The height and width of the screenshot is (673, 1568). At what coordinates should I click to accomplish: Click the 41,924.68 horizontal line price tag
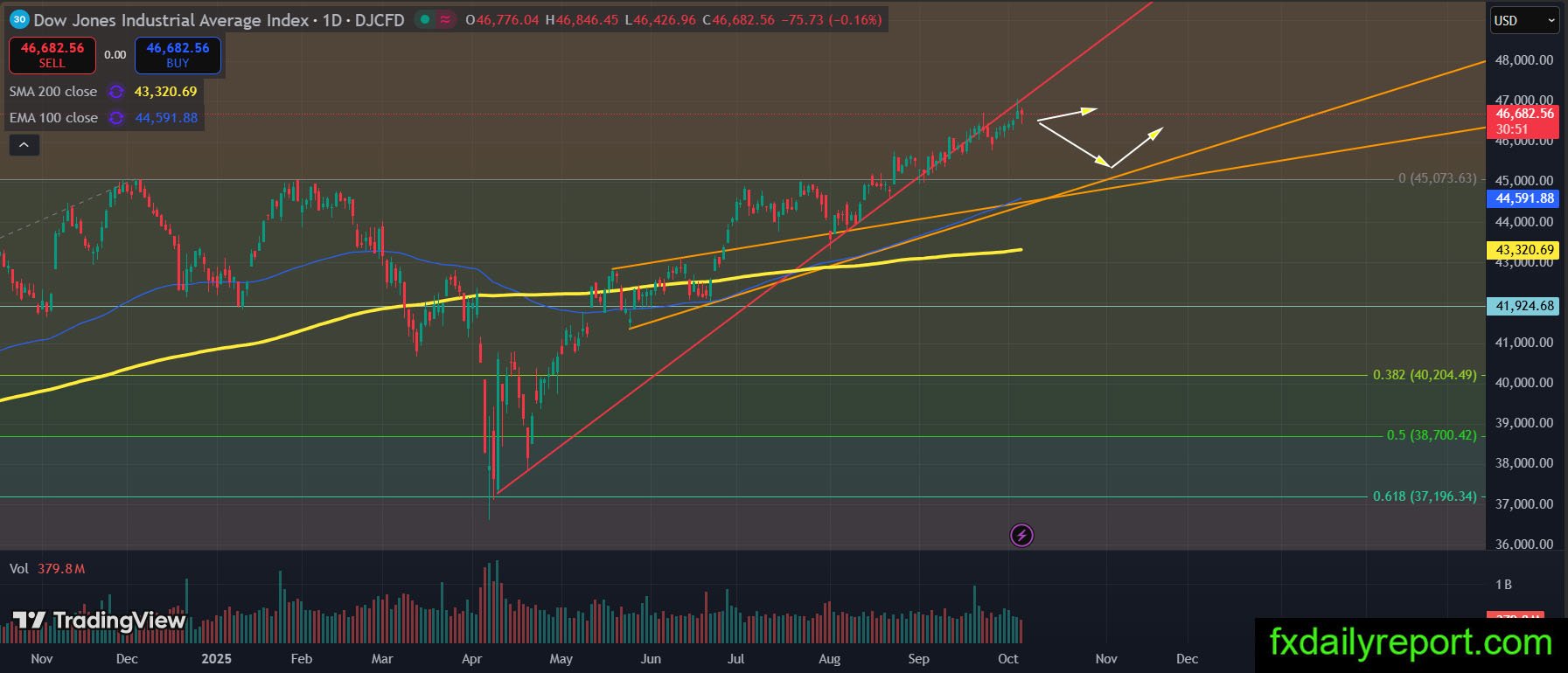[1523, 306]
